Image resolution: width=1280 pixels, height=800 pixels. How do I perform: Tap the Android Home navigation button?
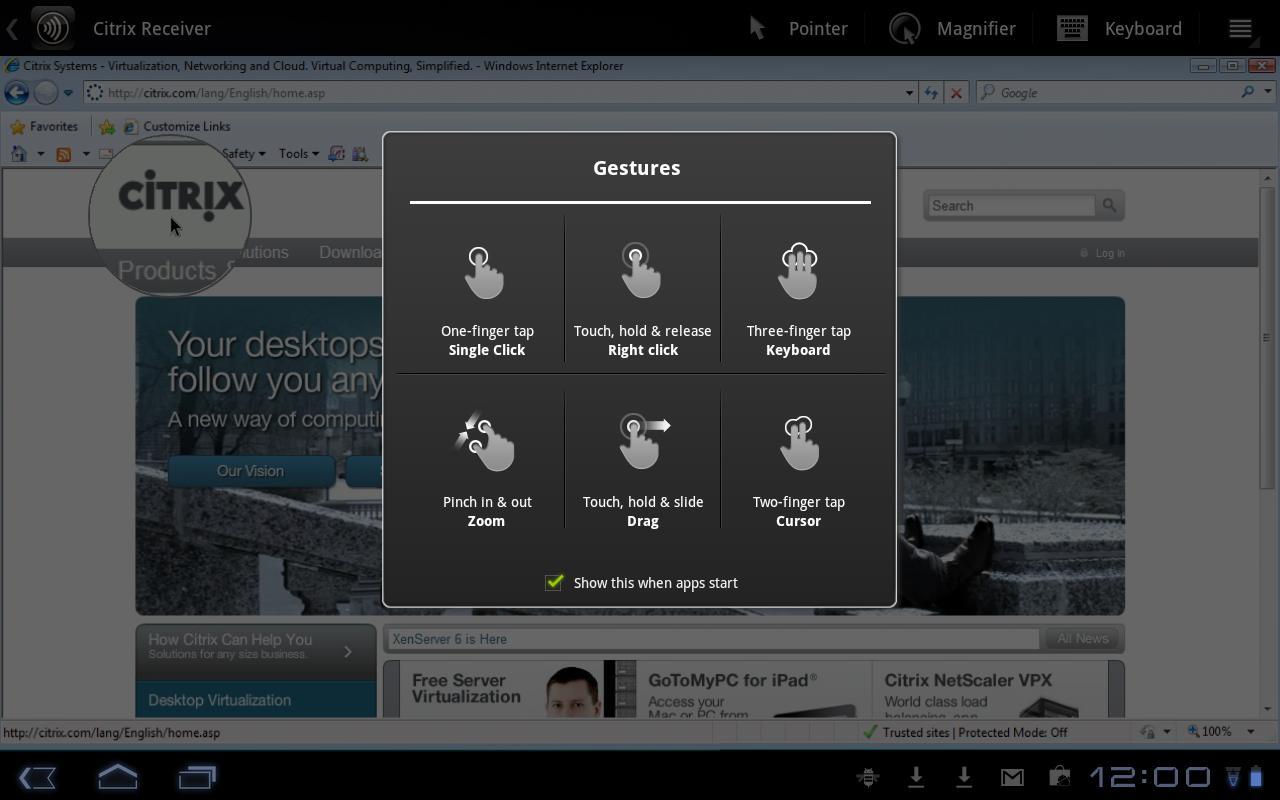118,777
